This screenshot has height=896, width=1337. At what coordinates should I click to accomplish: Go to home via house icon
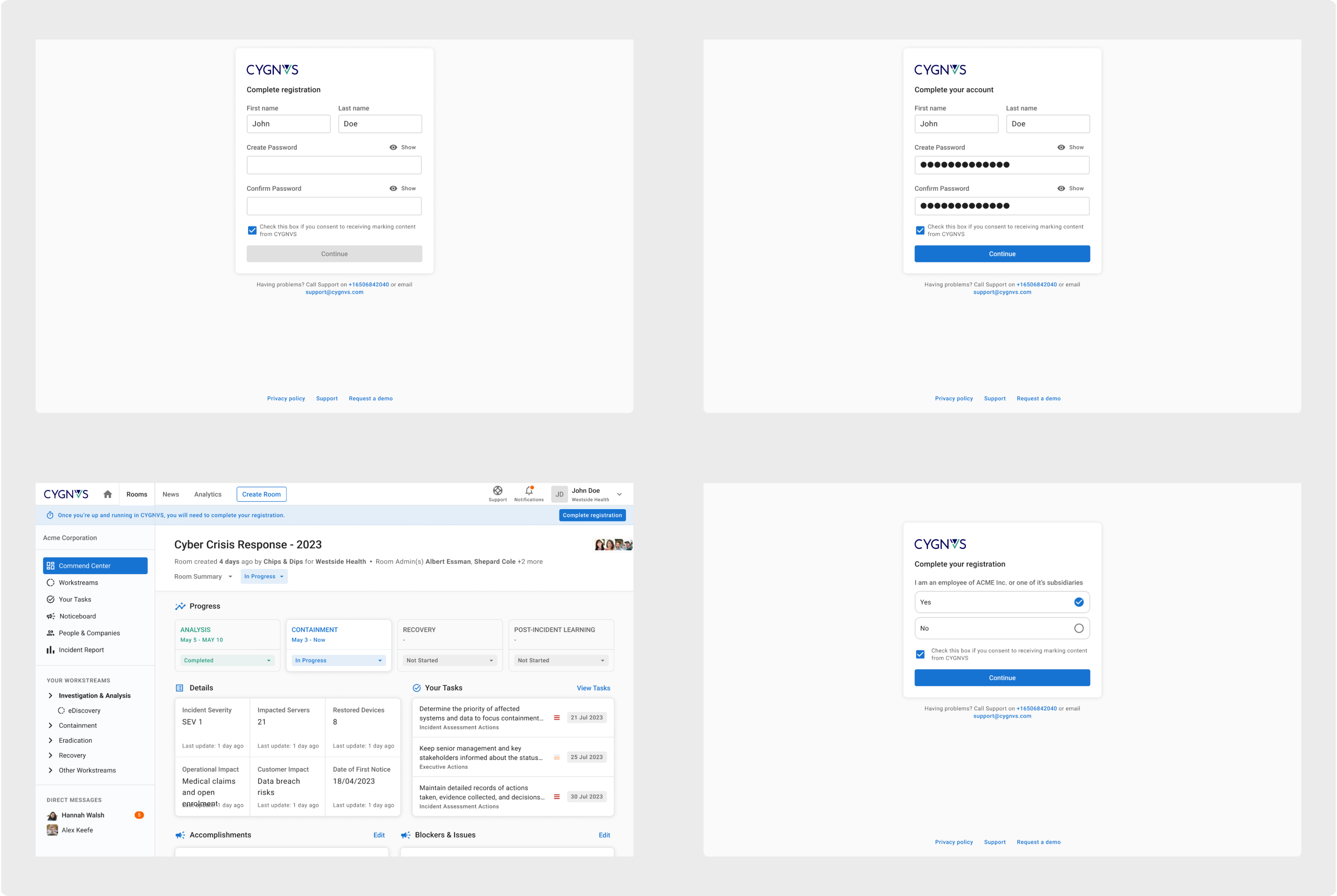107,494
